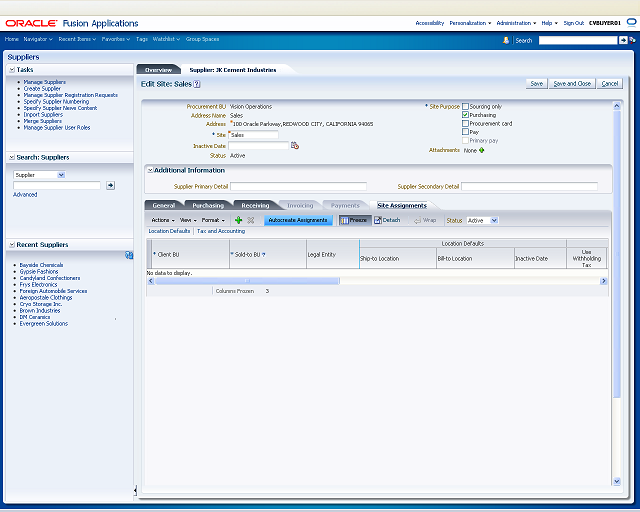
Task: Click the green plus add row icon
Action: click(238, 220)
